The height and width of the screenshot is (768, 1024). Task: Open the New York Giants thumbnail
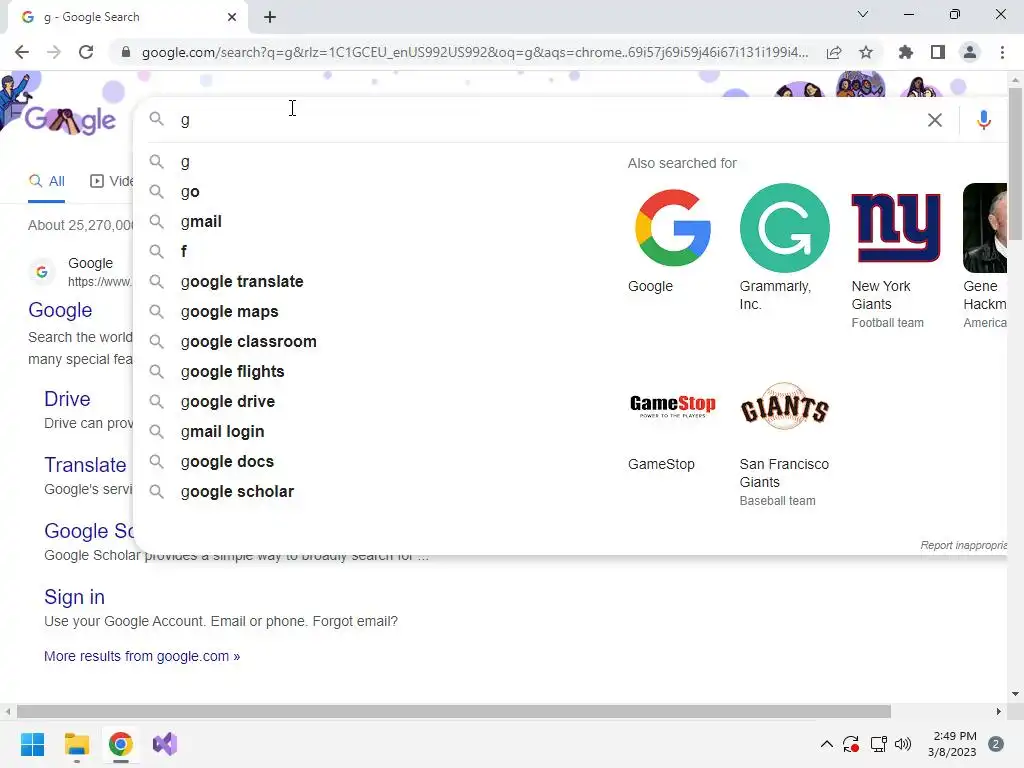(896, 228)
